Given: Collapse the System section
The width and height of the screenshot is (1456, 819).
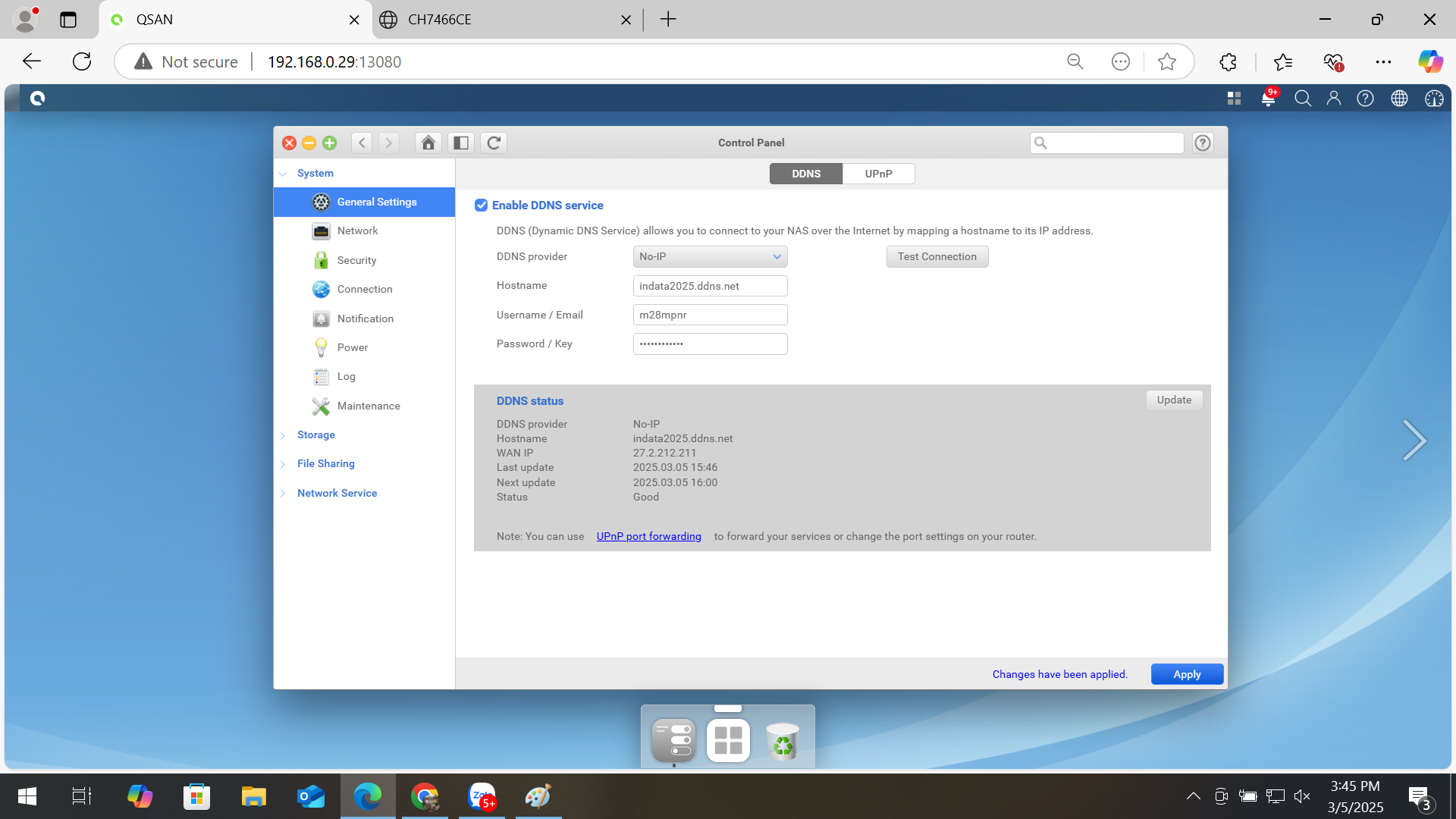Looking at the screenshot, I should (x=315, y=173).
